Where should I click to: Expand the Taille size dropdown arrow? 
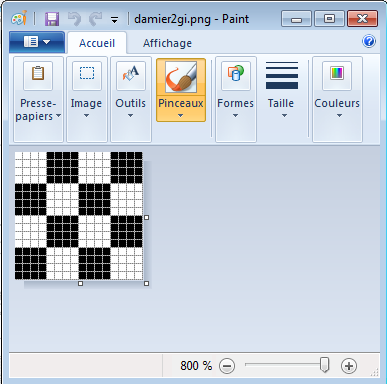pos(284,116)
